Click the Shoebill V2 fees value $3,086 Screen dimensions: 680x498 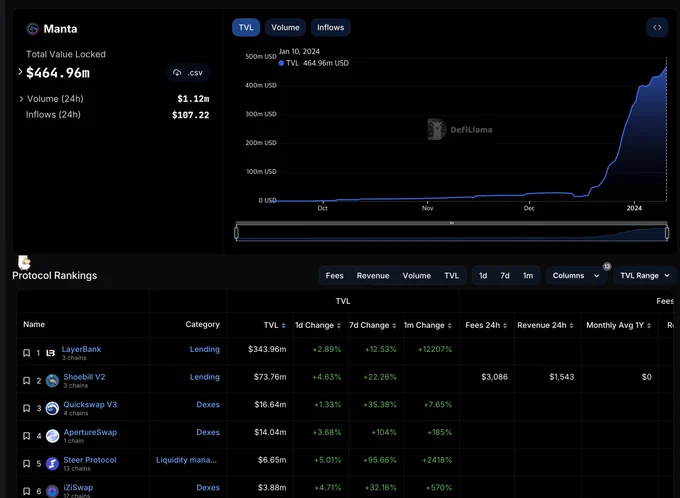coord(494,377)
